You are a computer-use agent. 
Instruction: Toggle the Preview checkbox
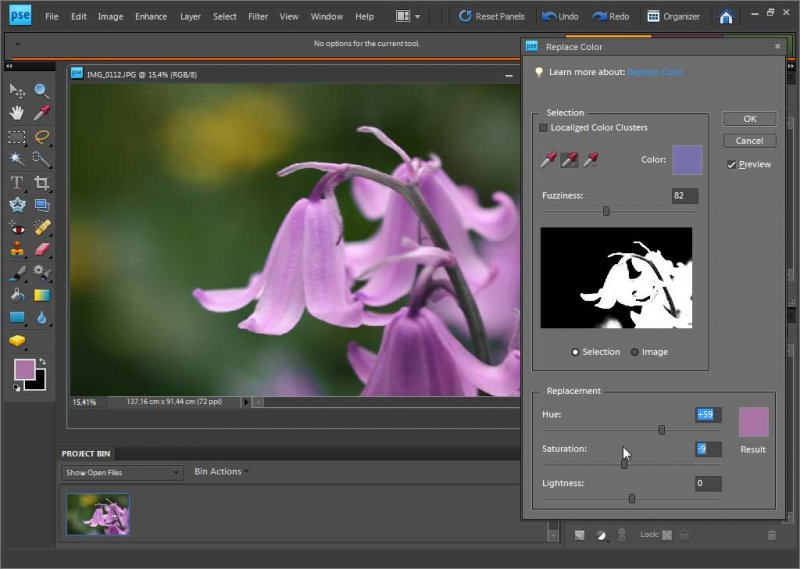pyautogui.click(x=732, y=164)
